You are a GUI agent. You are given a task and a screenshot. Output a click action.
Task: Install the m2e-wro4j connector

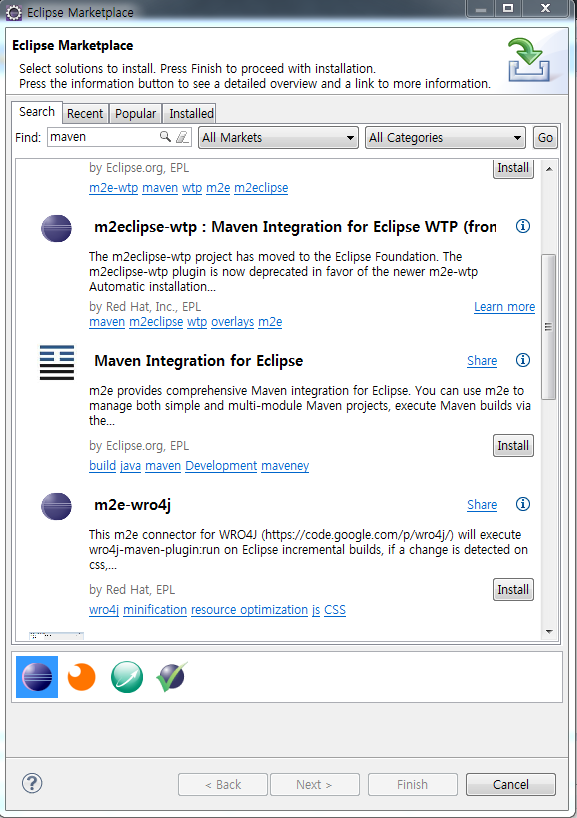[x=513, y=590]
